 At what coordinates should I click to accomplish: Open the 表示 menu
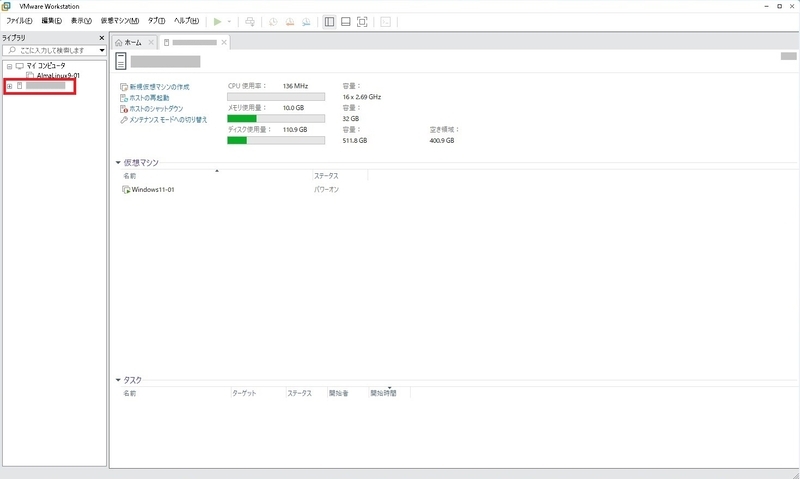(x=81, y=21)
